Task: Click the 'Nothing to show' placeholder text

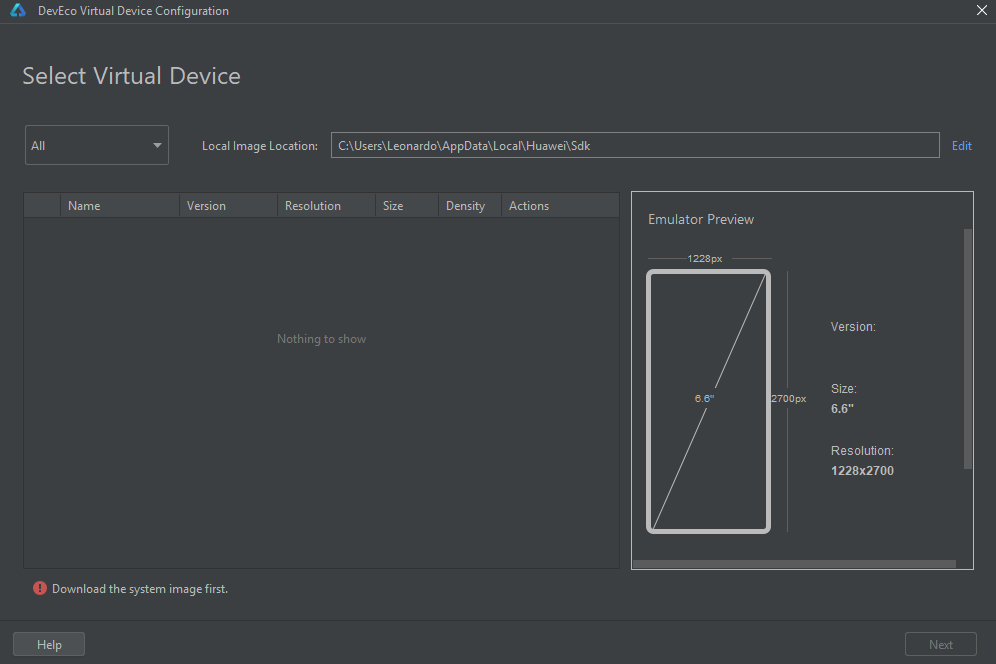Action: (321, 339)
